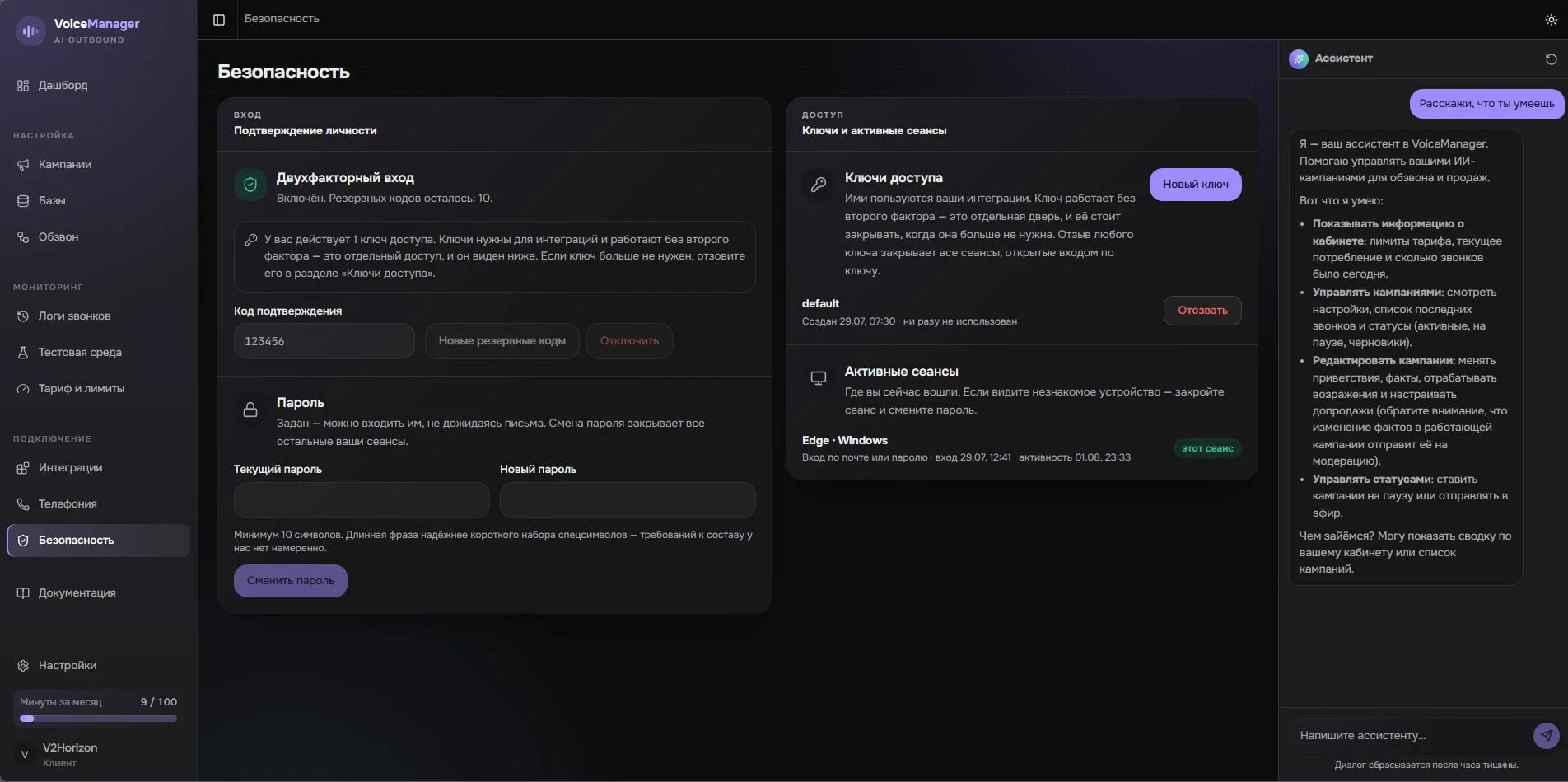
Task: Navigate to Обзвон
Action: coord(98,236)
